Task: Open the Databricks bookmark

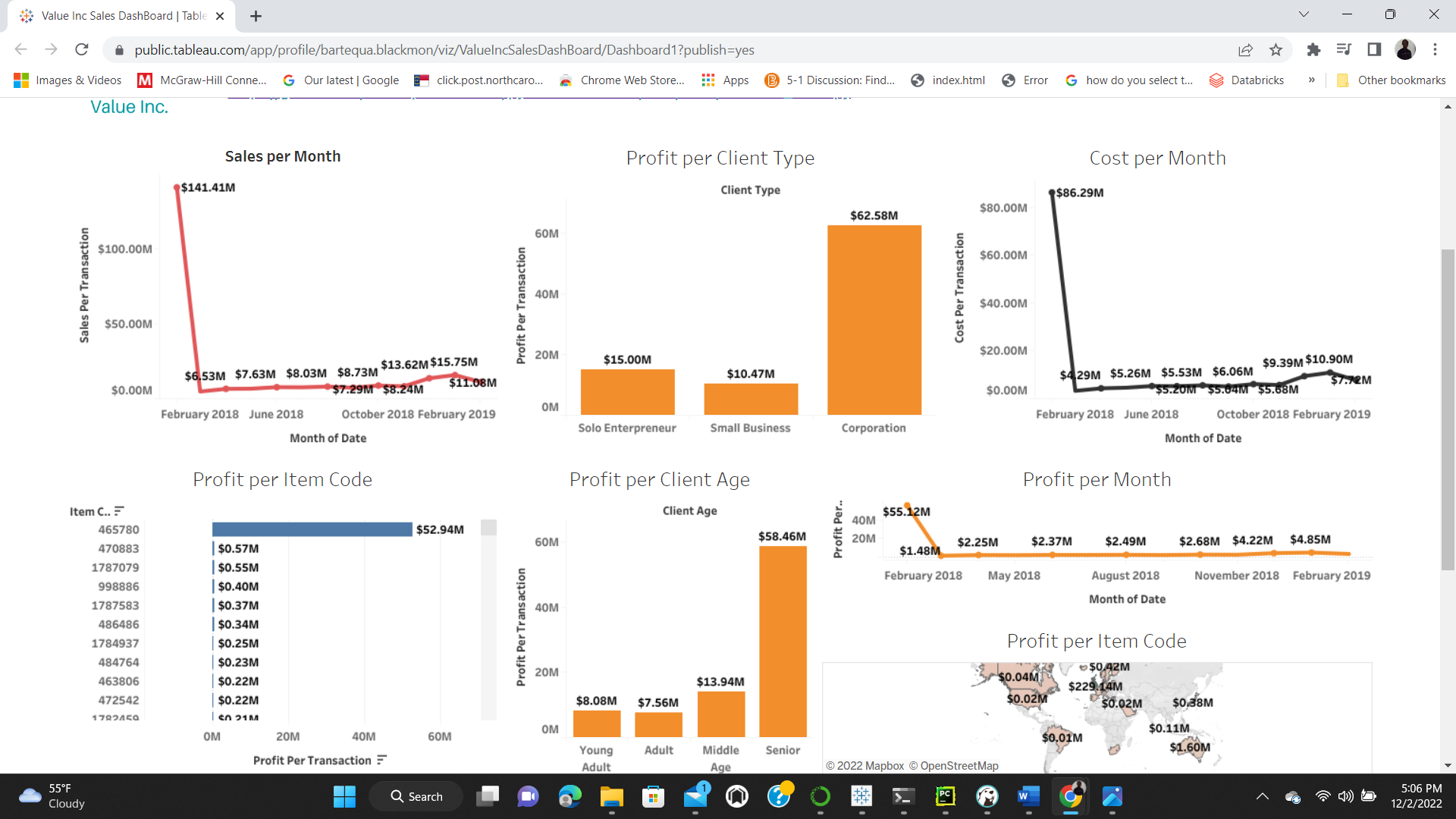Action: point(1246,80)
